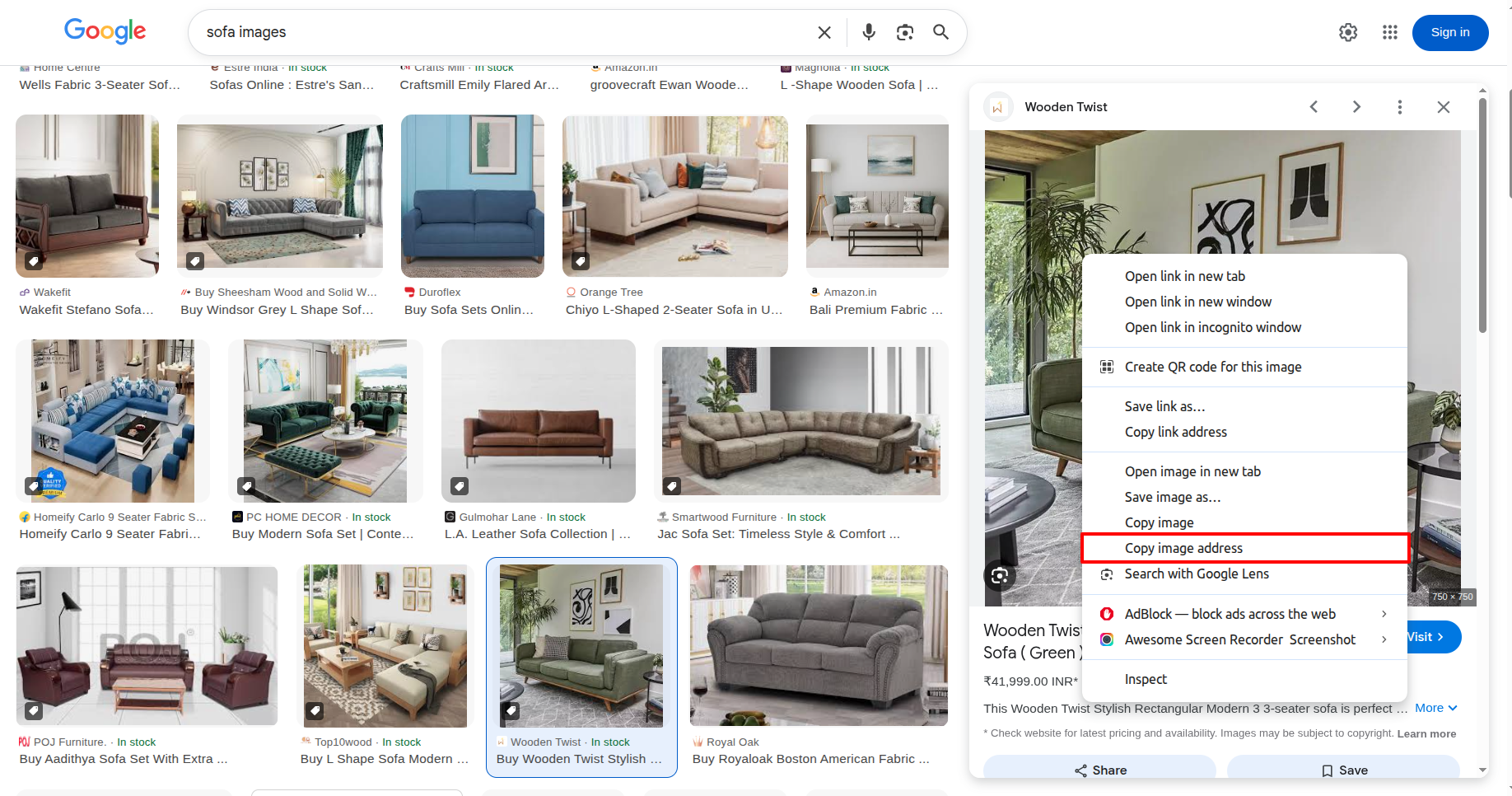
Task: Open search by image camera icon
Action: click(x=905, y=32)
